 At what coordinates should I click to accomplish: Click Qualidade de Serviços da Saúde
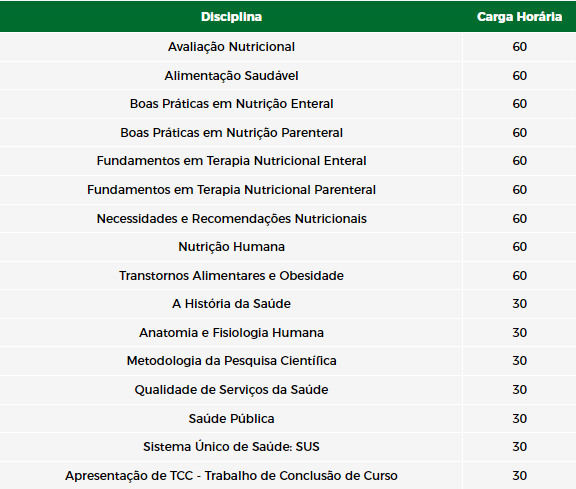(231, 390)
